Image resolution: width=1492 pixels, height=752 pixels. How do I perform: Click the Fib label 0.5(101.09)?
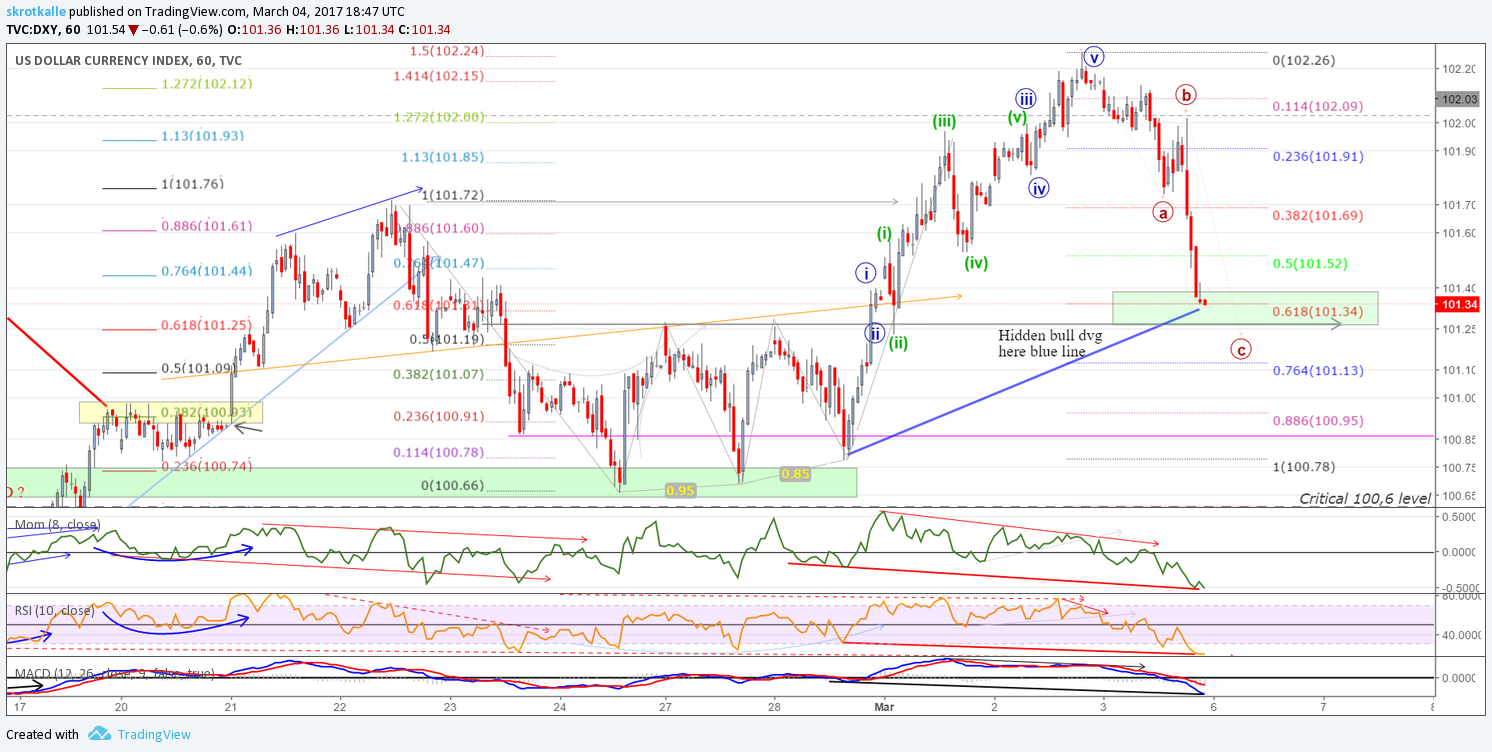click(x=199, y=368)
